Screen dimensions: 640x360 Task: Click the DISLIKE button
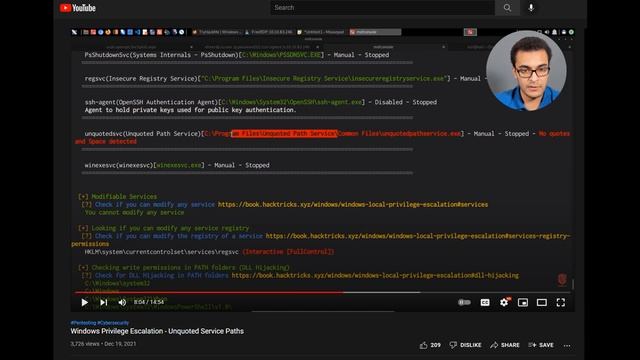(x=465, y=345)
